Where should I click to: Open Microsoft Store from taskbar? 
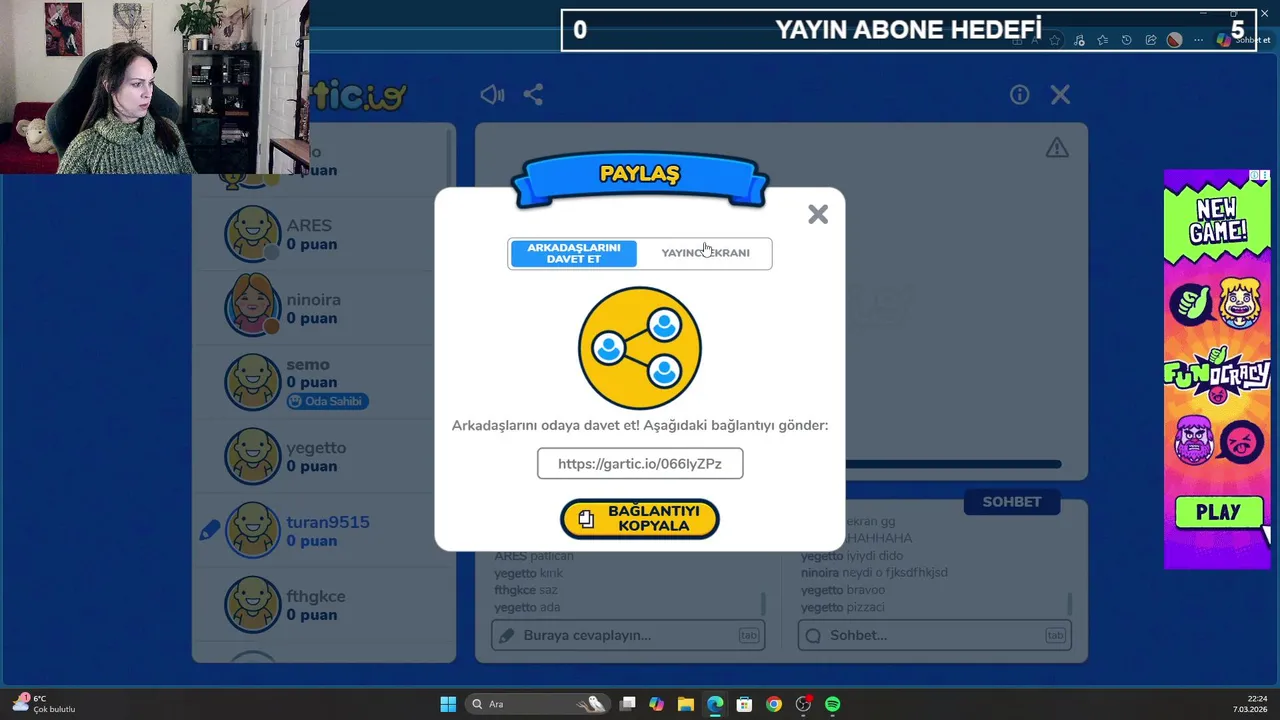pos(744,704)
